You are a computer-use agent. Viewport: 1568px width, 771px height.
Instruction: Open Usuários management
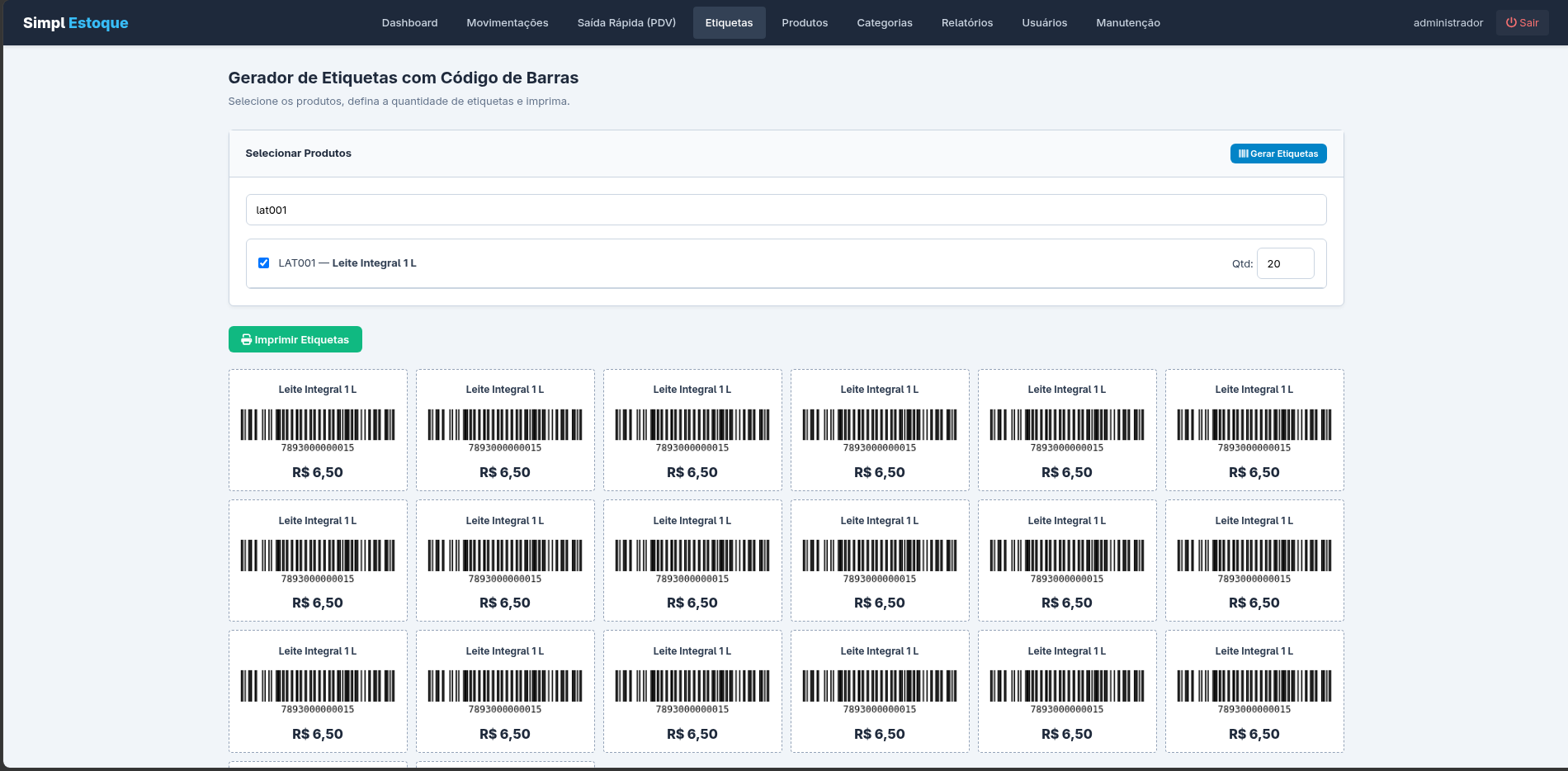coord(1044,23)
